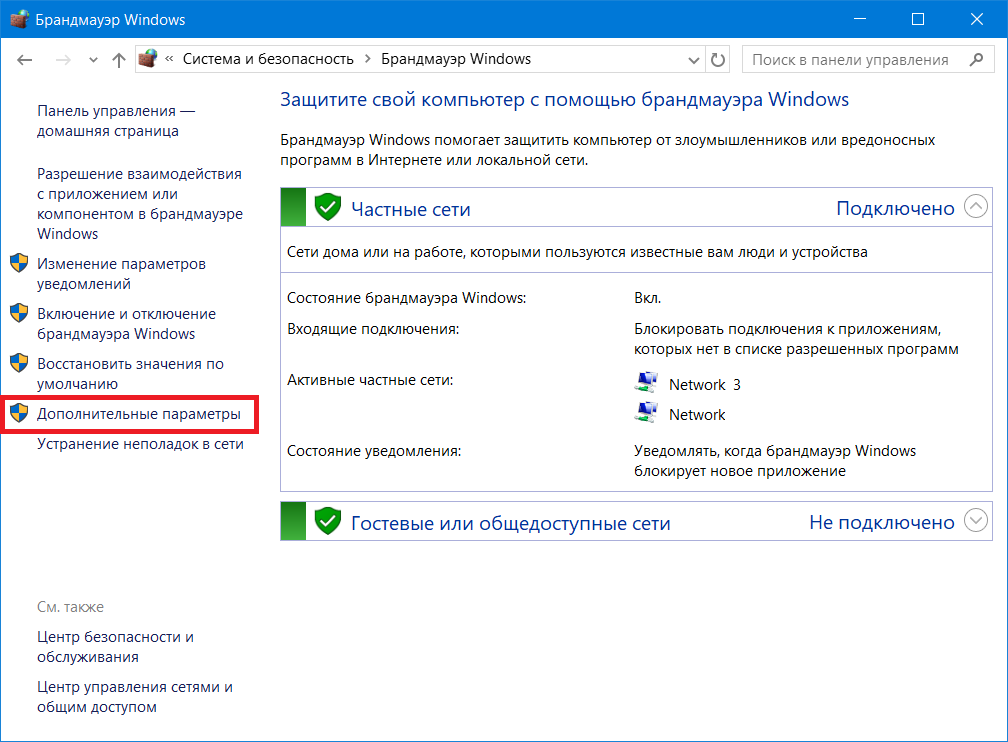Image resolution: width=1008 pixels, height=742 pixels.
Task: Click 'Вкл.' firewall state value
Action: click(x=647, y=298)
